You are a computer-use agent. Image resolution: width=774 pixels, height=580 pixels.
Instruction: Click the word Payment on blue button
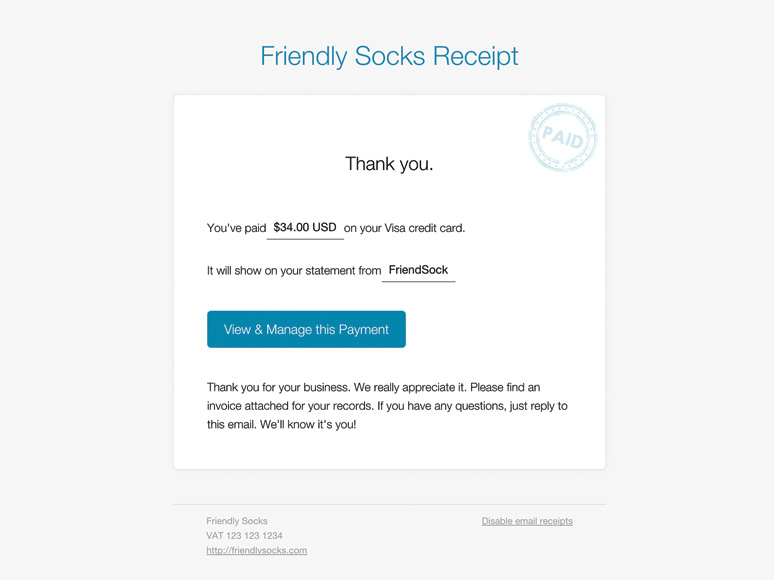364,330
